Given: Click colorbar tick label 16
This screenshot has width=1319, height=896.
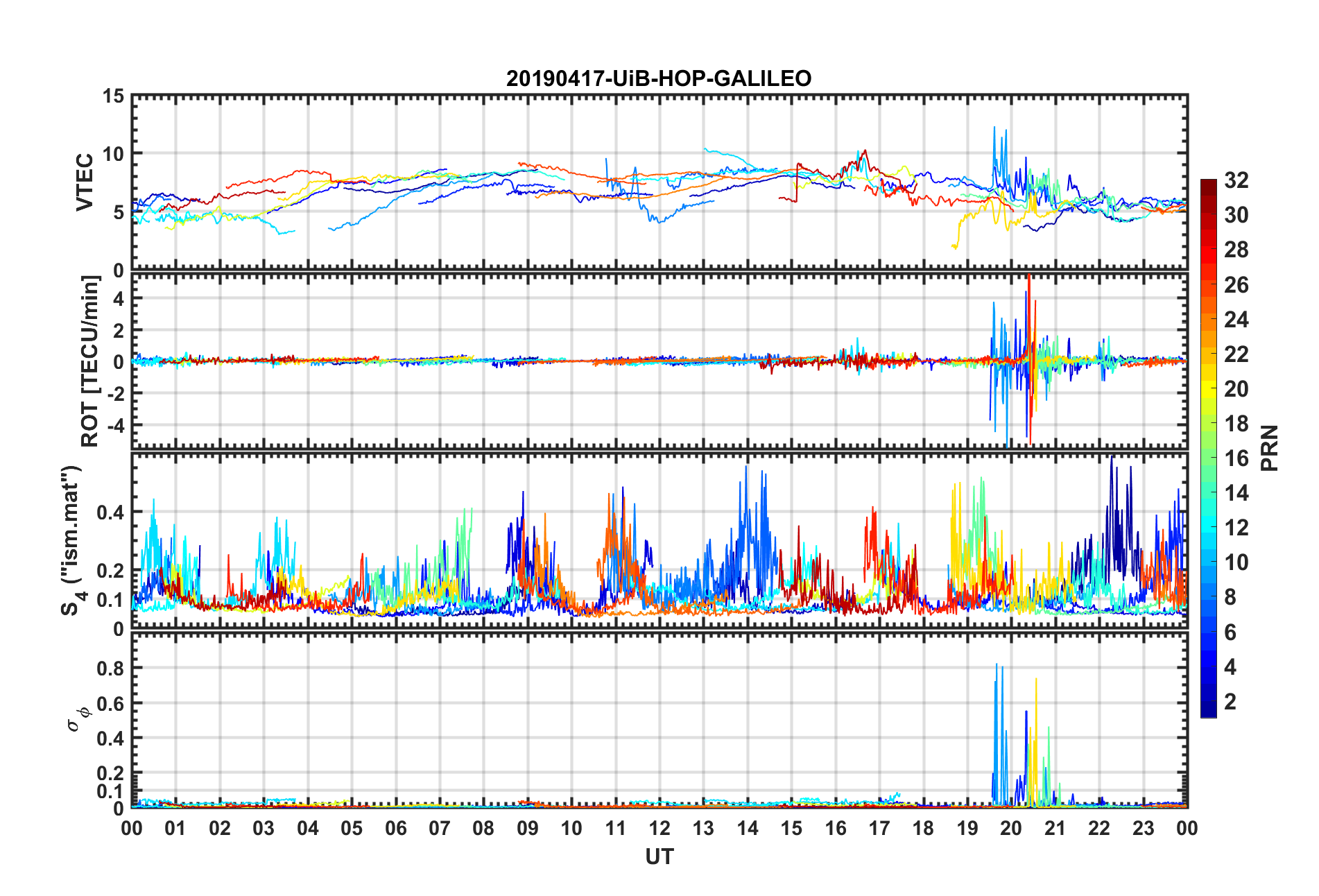Looking at the screenshot, I should coord(1236,458).
